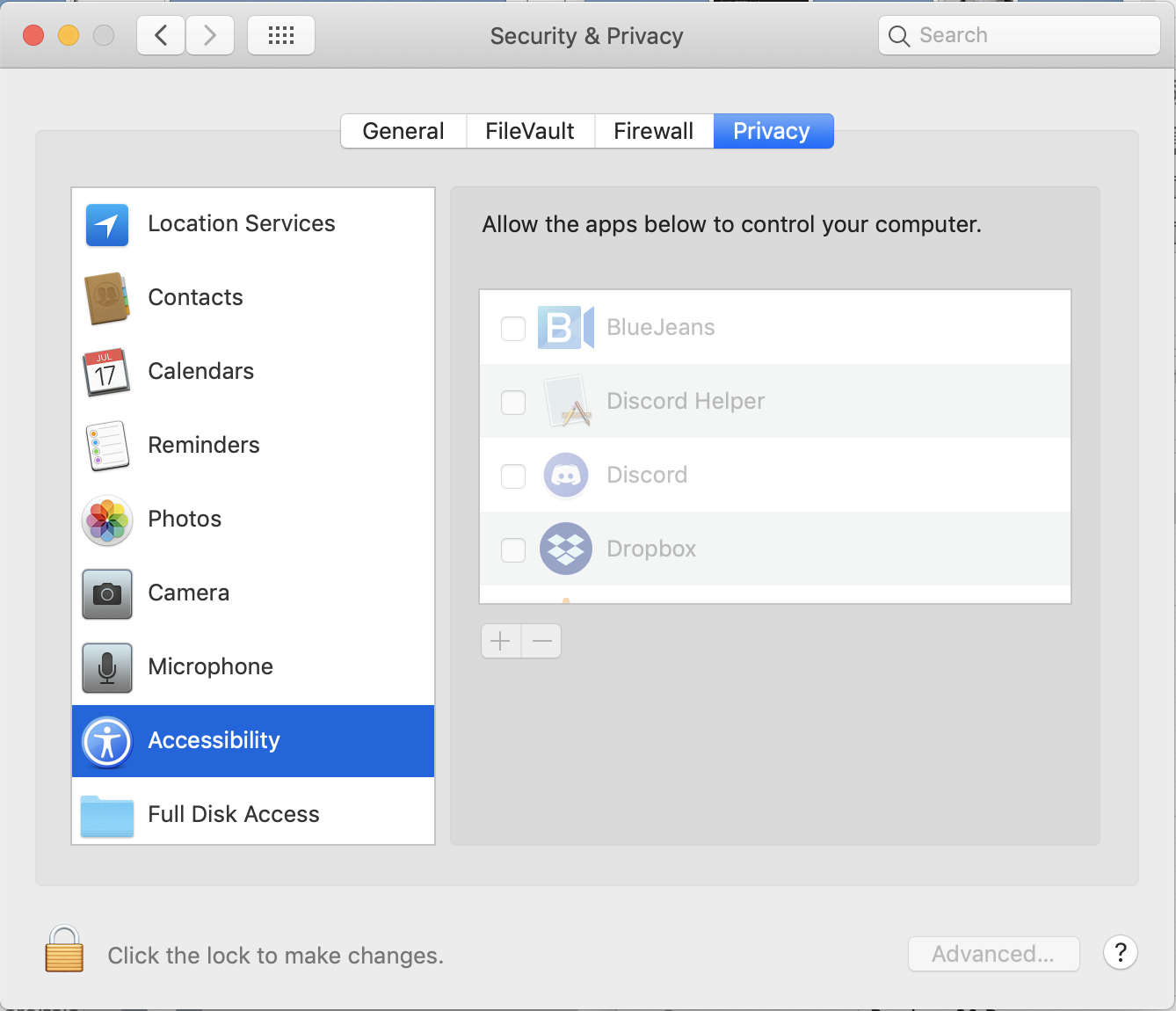Click the Accessibility figure icon
1176x1011 pixels.
pyautogui.click(x=107, y=741)
